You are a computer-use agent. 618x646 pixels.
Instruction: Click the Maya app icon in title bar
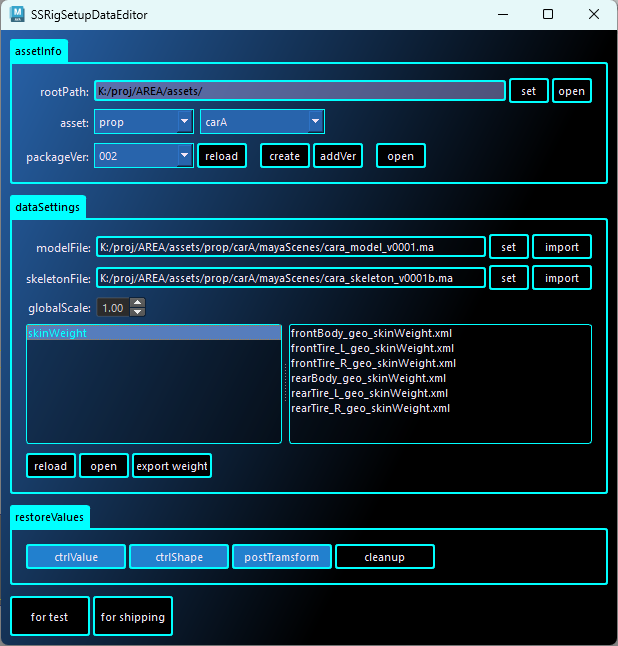point(19,15)
